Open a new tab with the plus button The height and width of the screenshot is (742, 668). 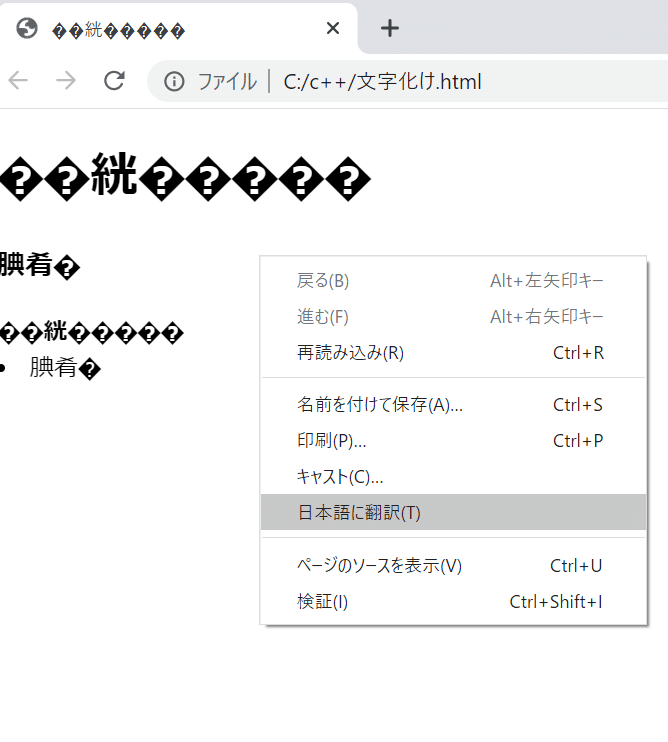(390, 28)
